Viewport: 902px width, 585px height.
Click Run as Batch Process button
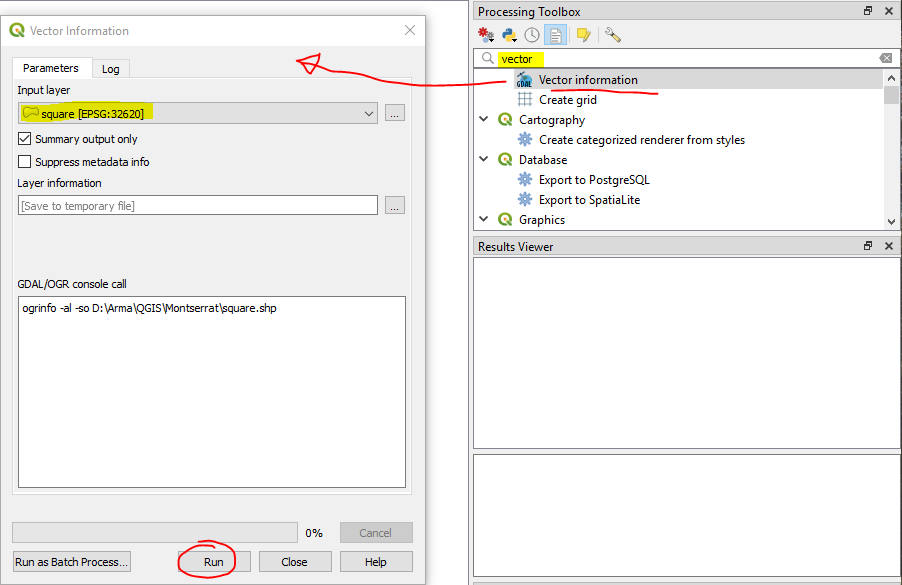[x=71, y=562]
